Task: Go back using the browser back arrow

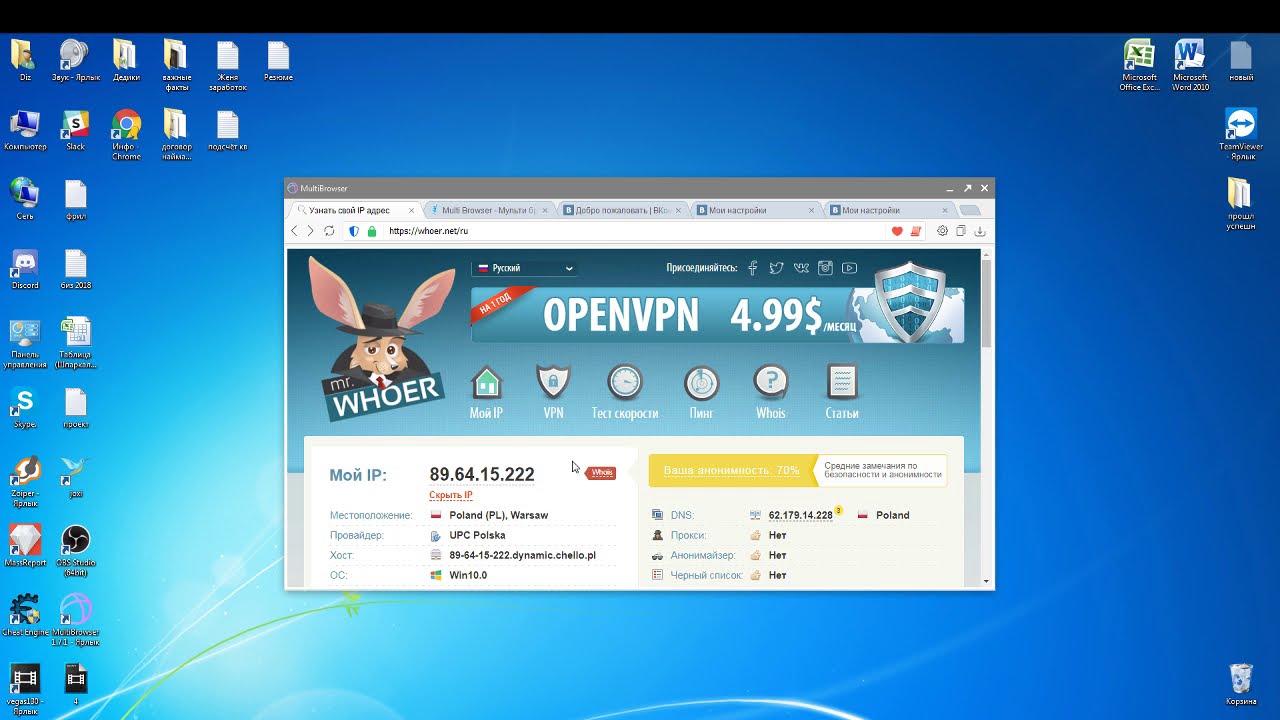Action: click(x=294, y=231)
